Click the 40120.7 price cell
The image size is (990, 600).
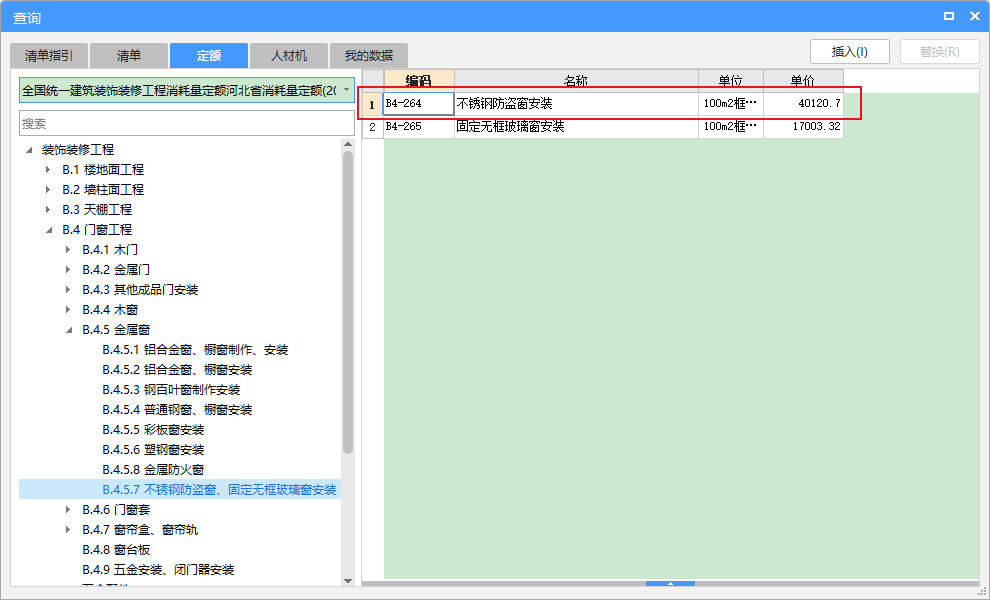click(803, 104)
